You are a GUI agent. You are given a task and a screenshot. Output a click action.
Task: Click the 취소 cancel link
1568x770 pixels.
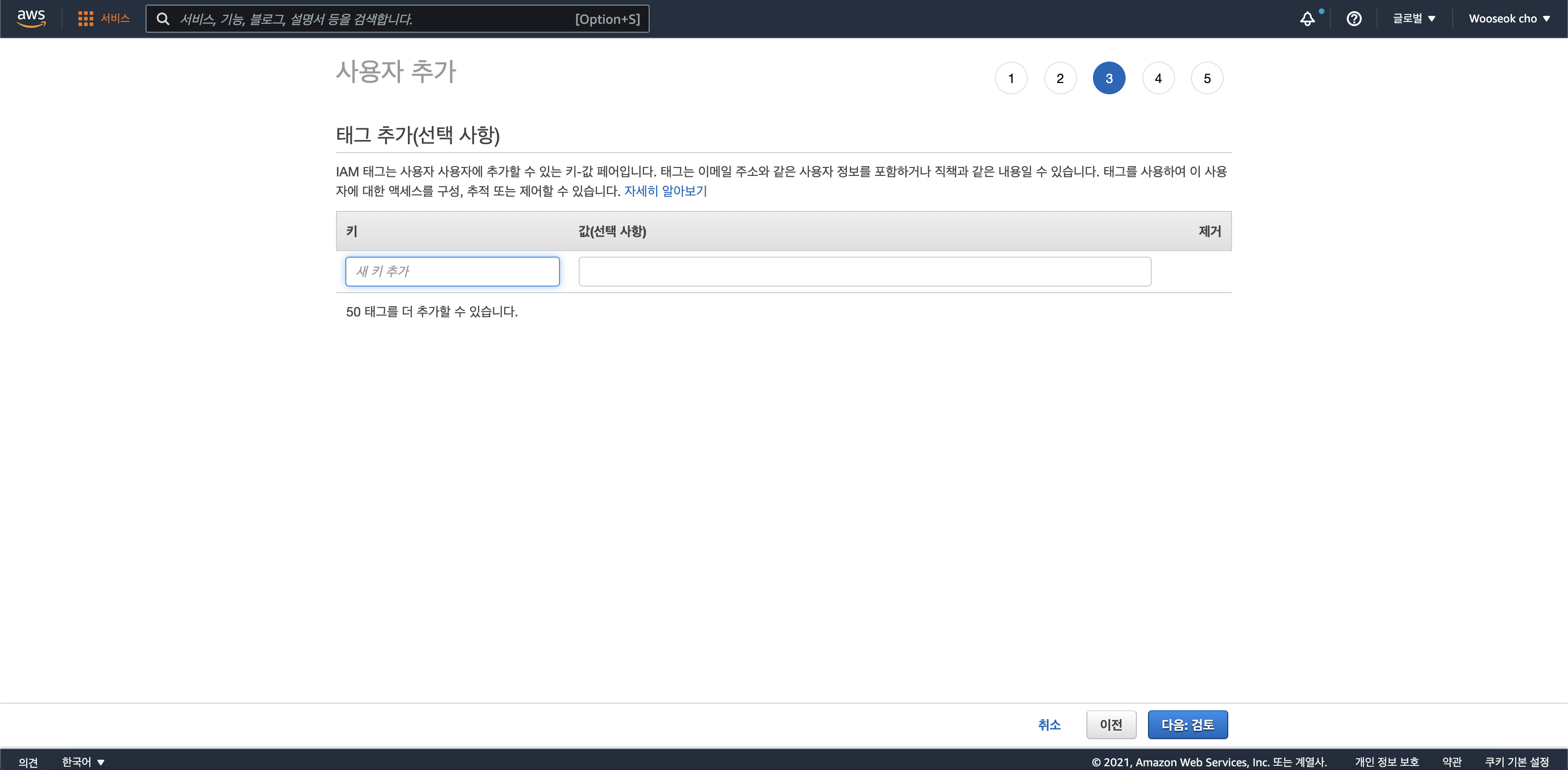[1049, 724]
